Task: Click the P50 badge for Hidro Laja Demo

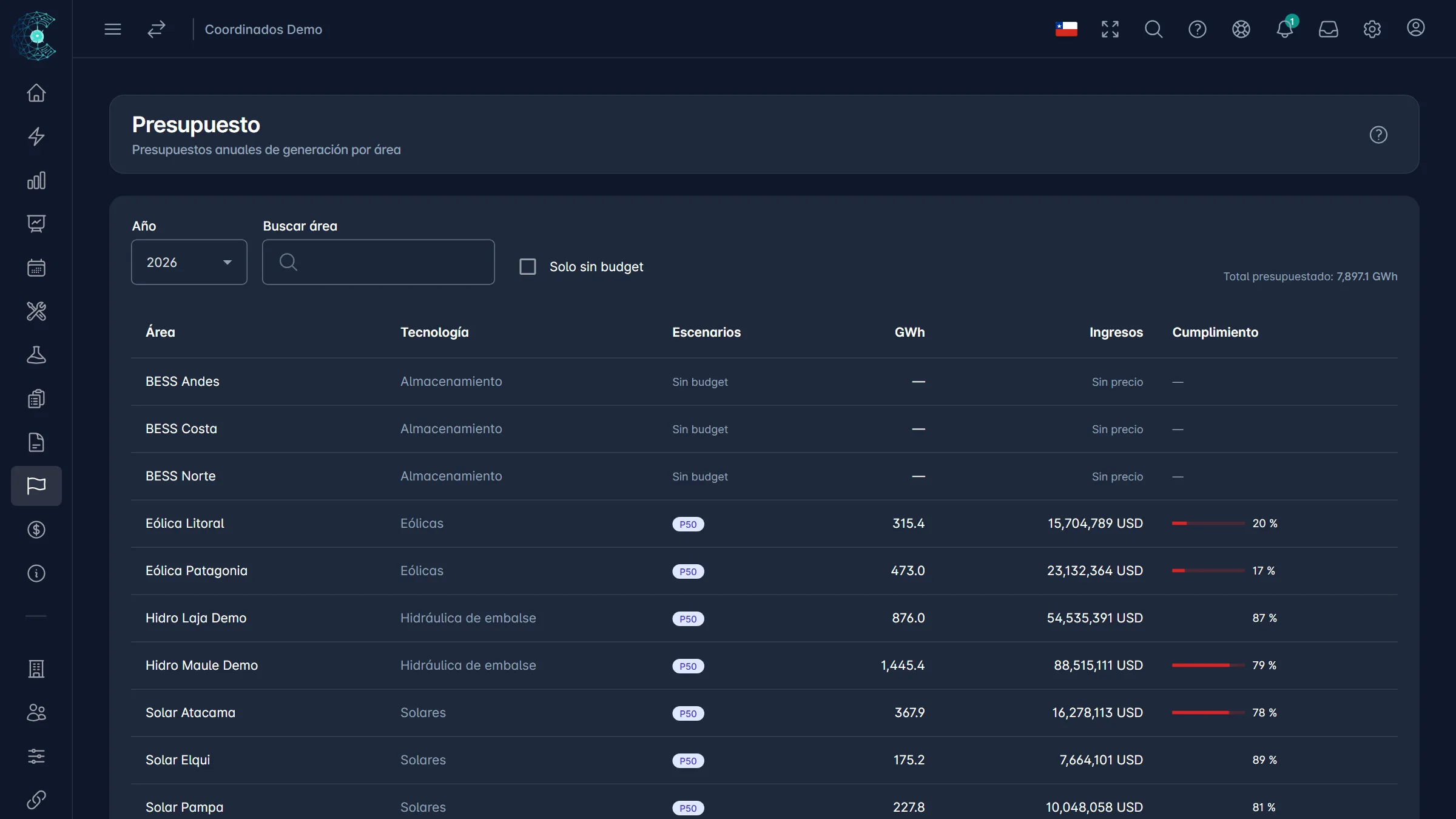Action: coord(688,619)
